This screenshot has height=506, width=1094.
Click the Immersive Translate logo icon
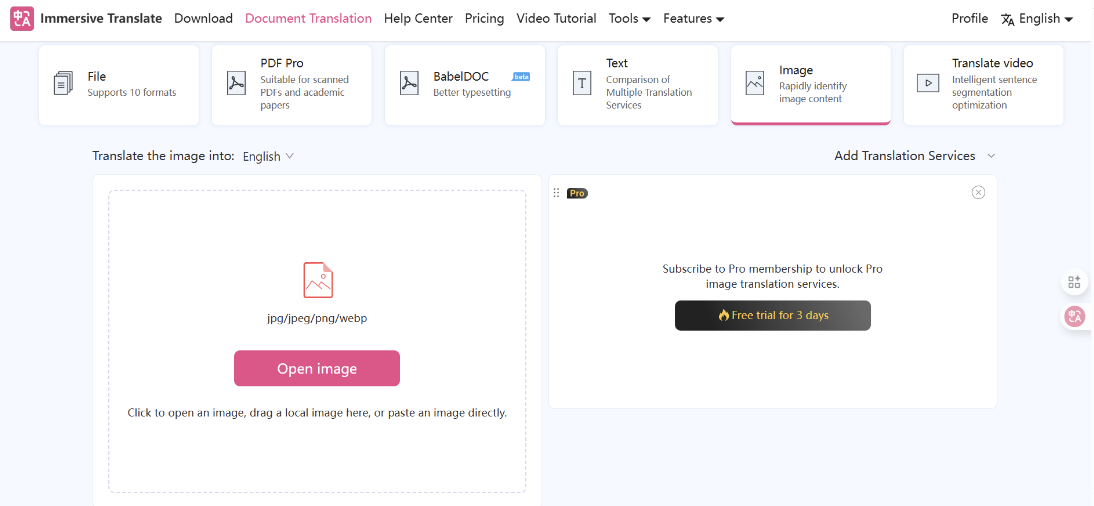[x=21, y=19]
